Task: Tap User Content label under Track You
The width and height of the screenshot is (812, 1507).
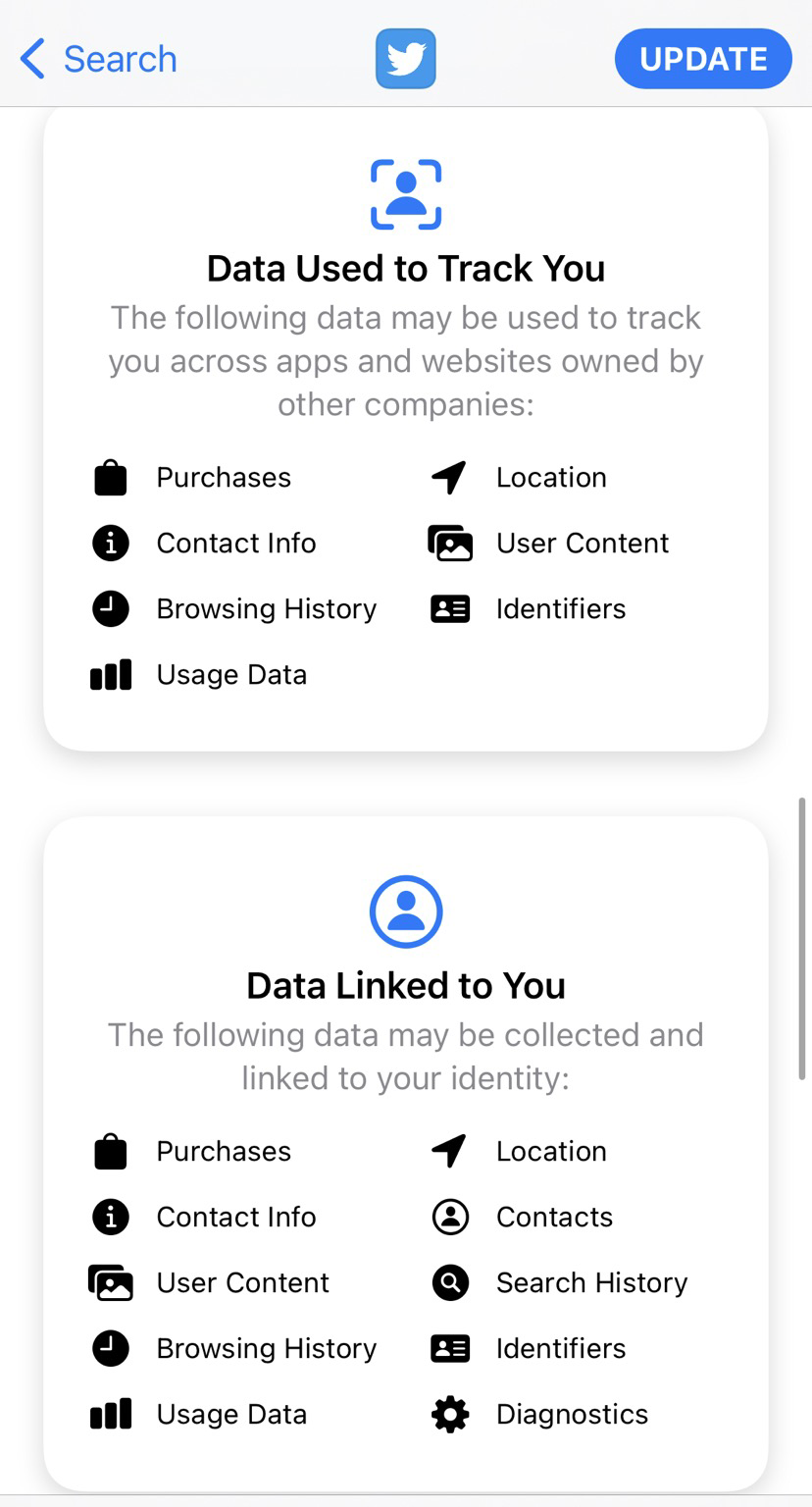Action: tap(583, 544)
